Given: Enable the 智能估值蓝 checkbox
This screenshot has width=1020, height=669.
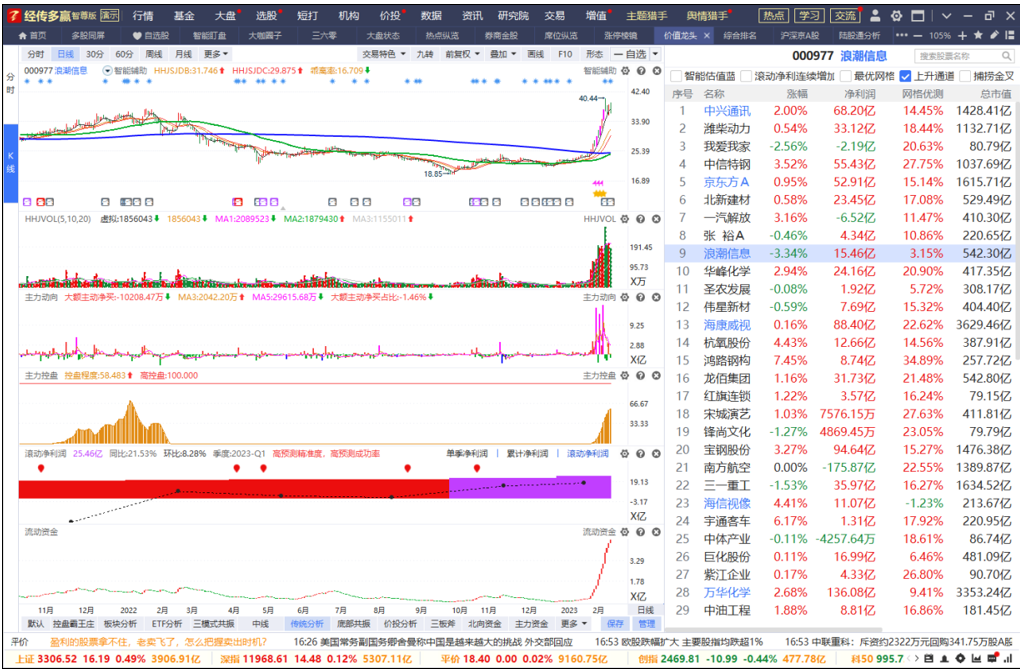Looking at the screenshot, I should click(676, 76).
